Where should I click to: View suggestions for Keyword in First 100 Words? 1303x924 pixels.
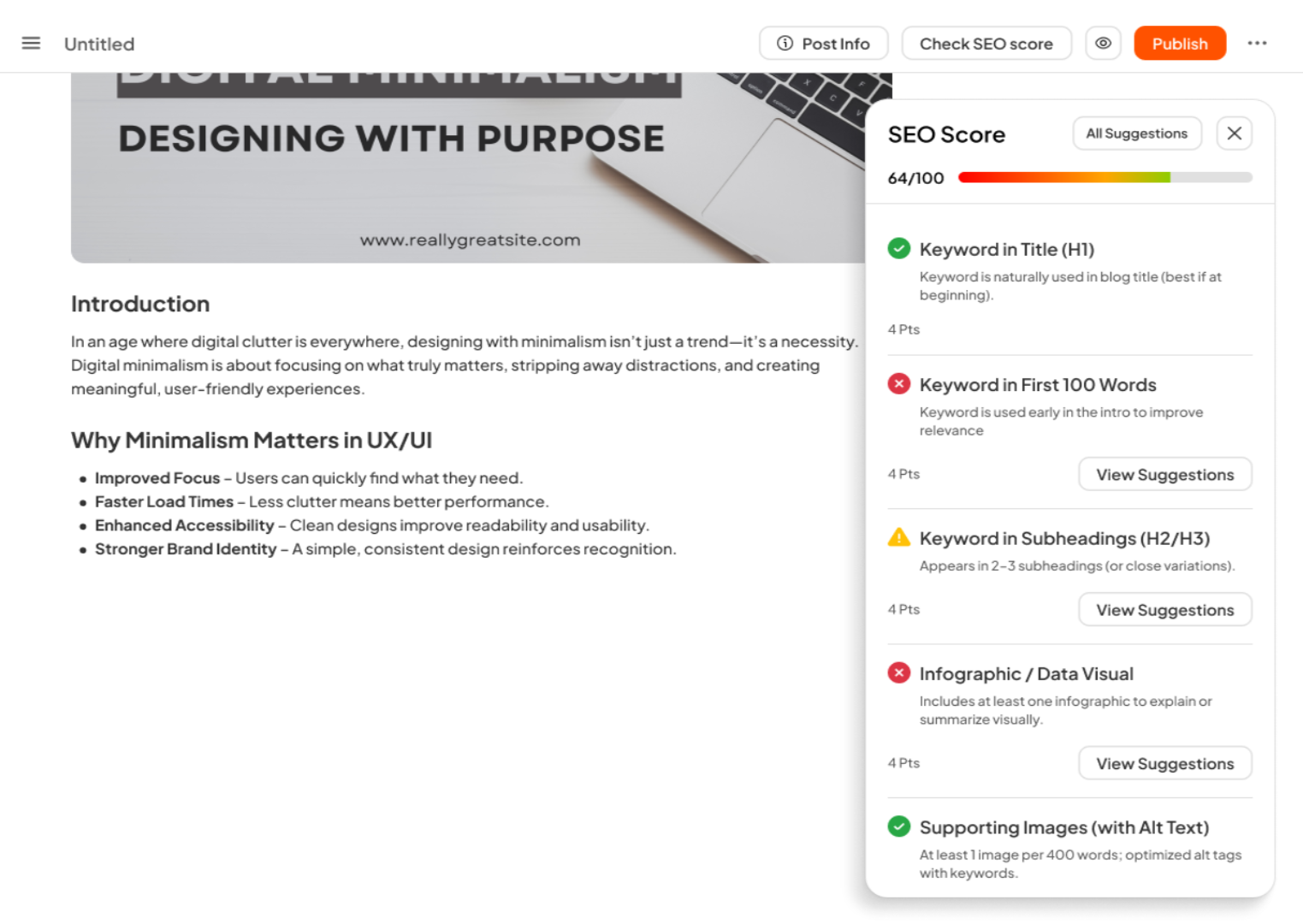coord(1164,475)
